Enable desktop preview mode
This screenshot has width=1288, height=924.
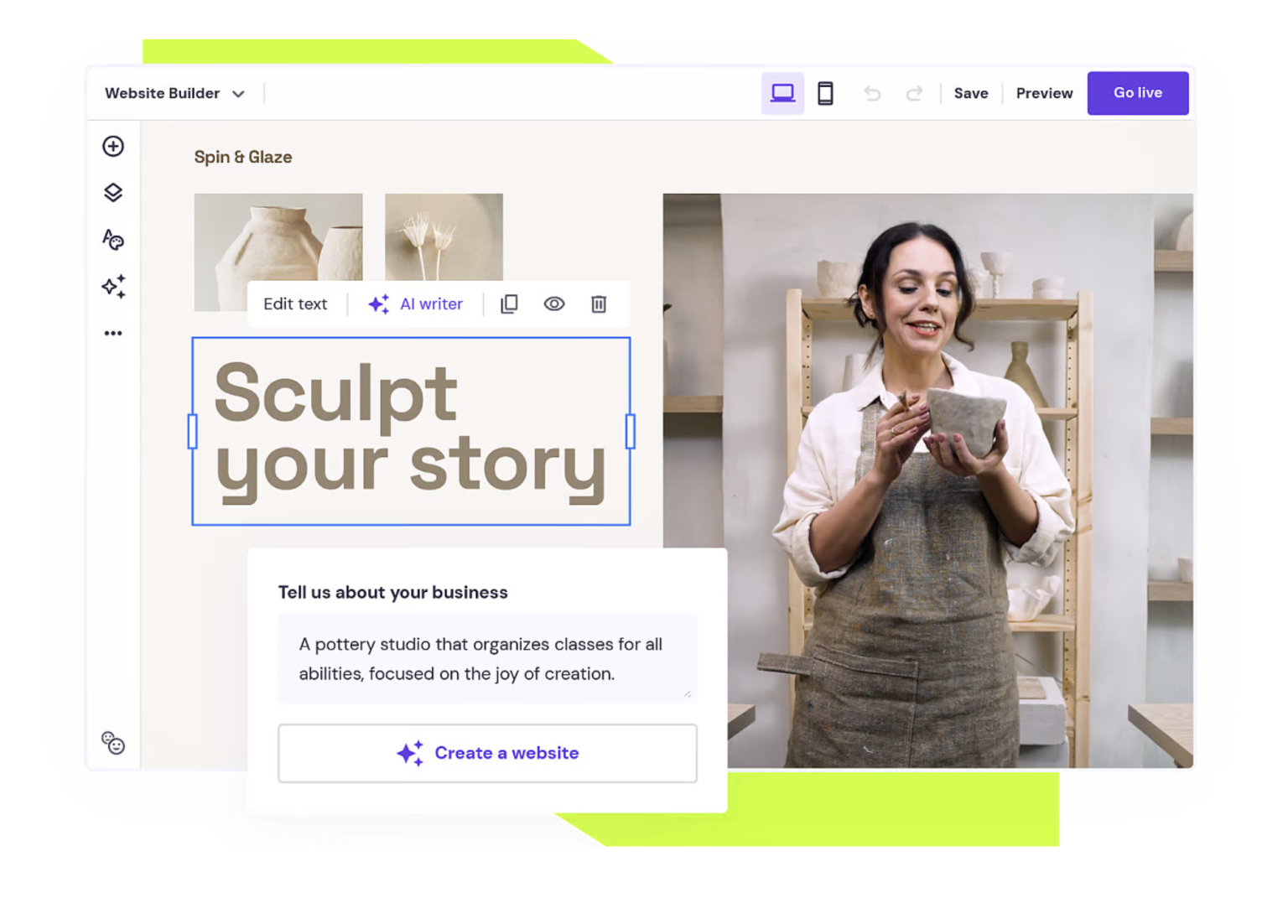tap(782, 93)
